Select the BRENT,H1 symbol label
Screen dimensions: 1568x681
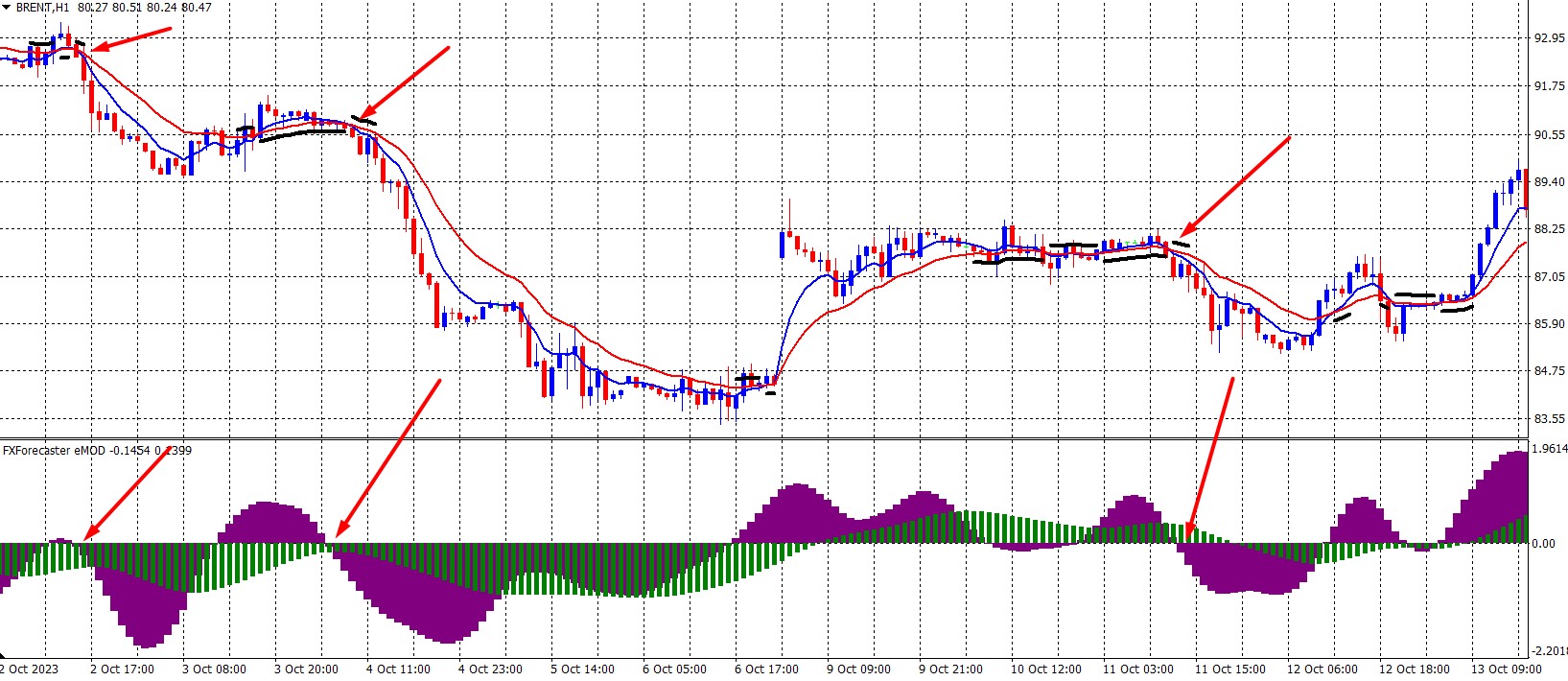(42, 8)
